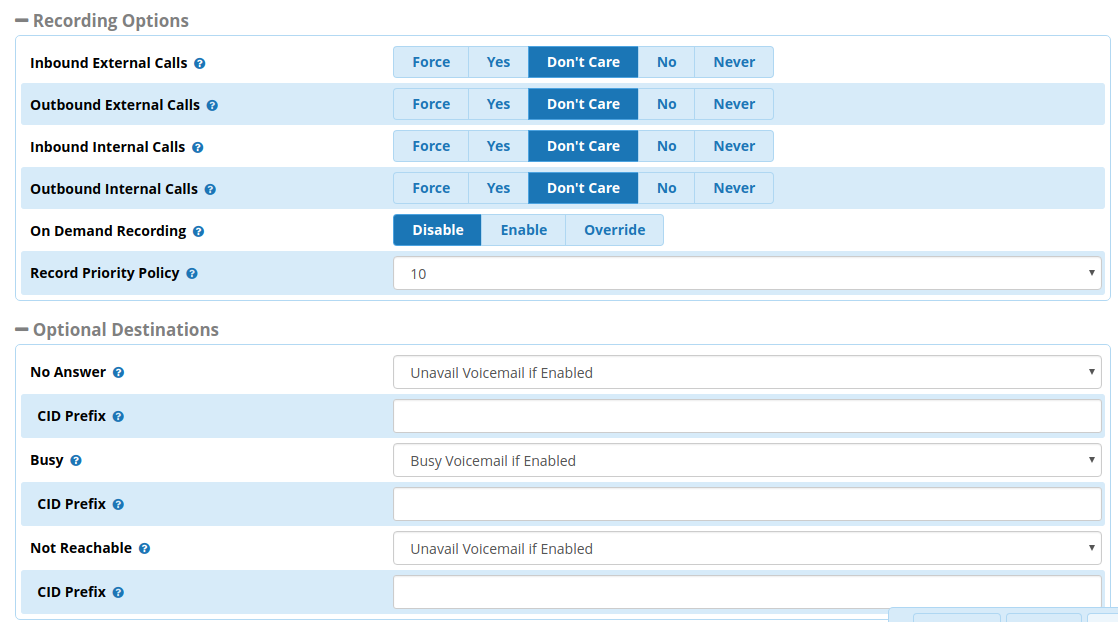The image size is (1118, 622).
Task: Focus the CID Prefix field under Busy
Action: [747, 504]
